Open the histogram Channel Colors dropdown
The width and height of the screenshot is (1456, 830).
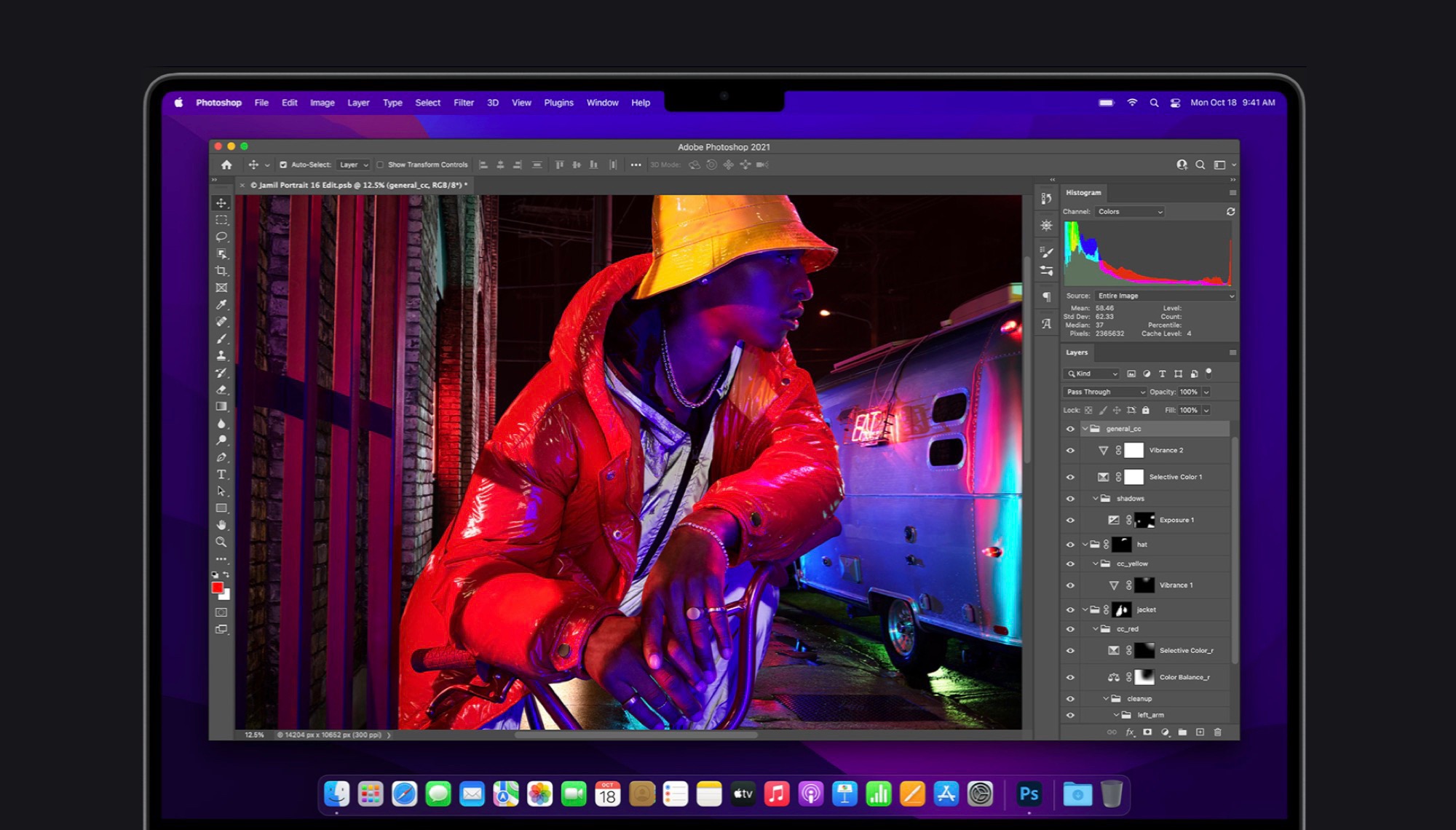(1130, 212)
